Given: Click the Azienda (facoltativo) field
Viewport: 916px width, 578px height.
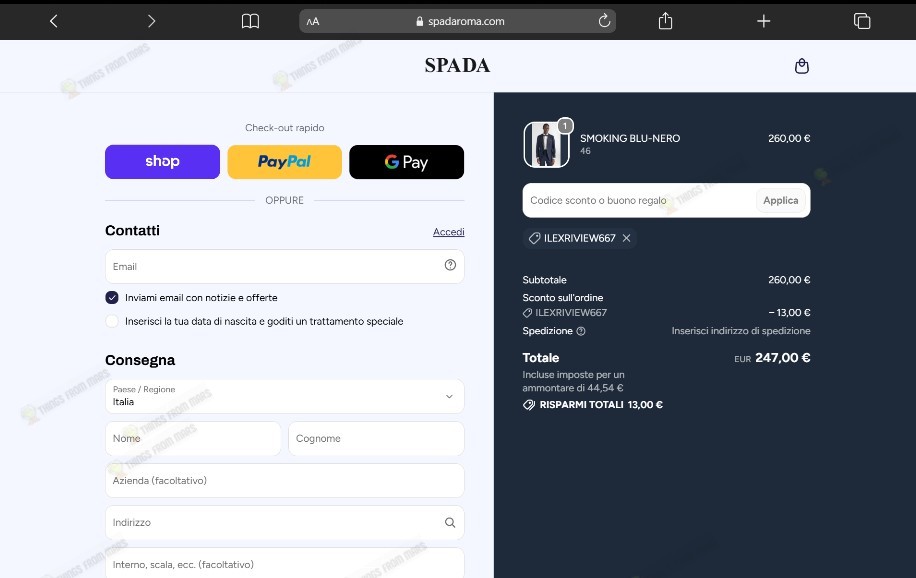Looking at the screenshot, I should click(x=284, y=480).
